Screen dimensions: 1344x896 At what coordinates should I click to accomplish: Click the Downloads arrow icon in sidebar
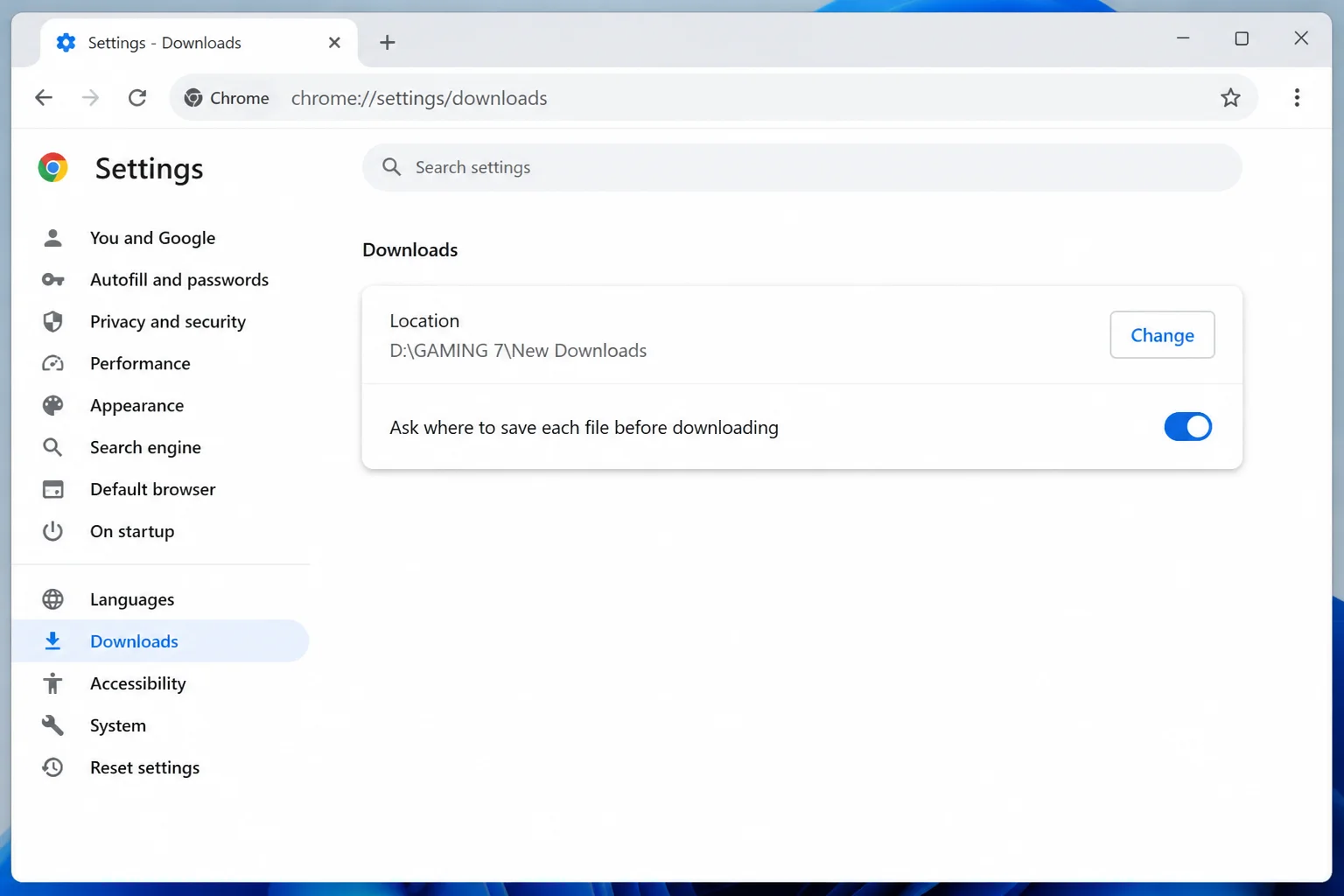coord(52,641)
